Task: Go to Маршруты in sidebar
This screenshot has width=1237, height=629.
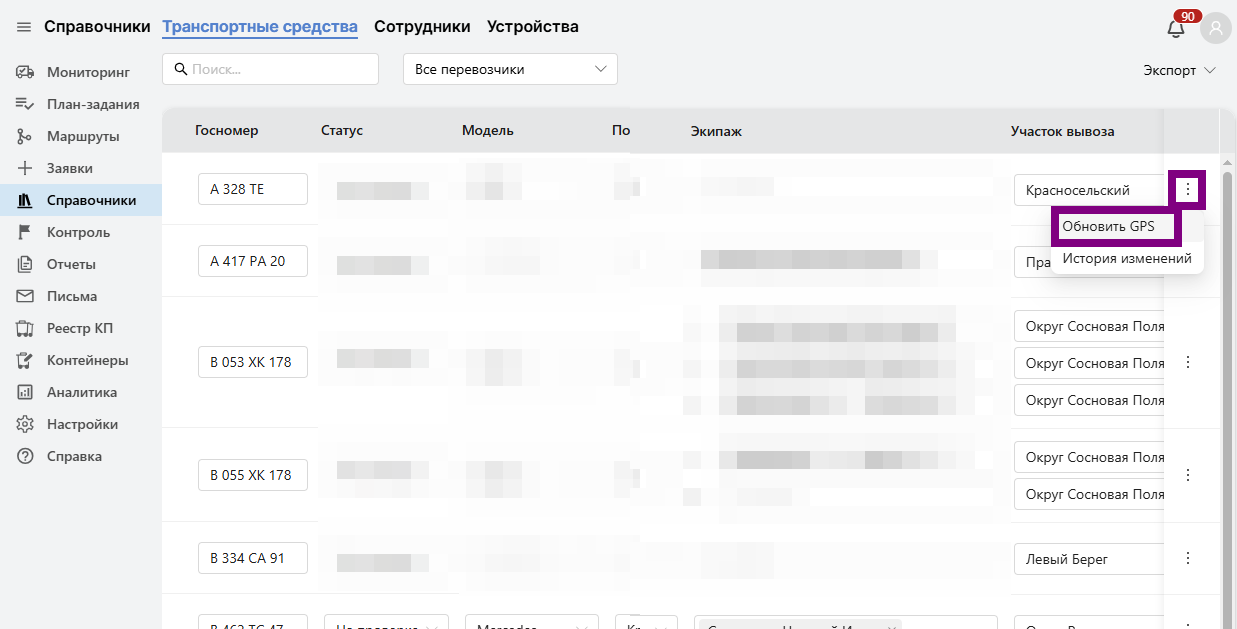Action: pos(83,136)
